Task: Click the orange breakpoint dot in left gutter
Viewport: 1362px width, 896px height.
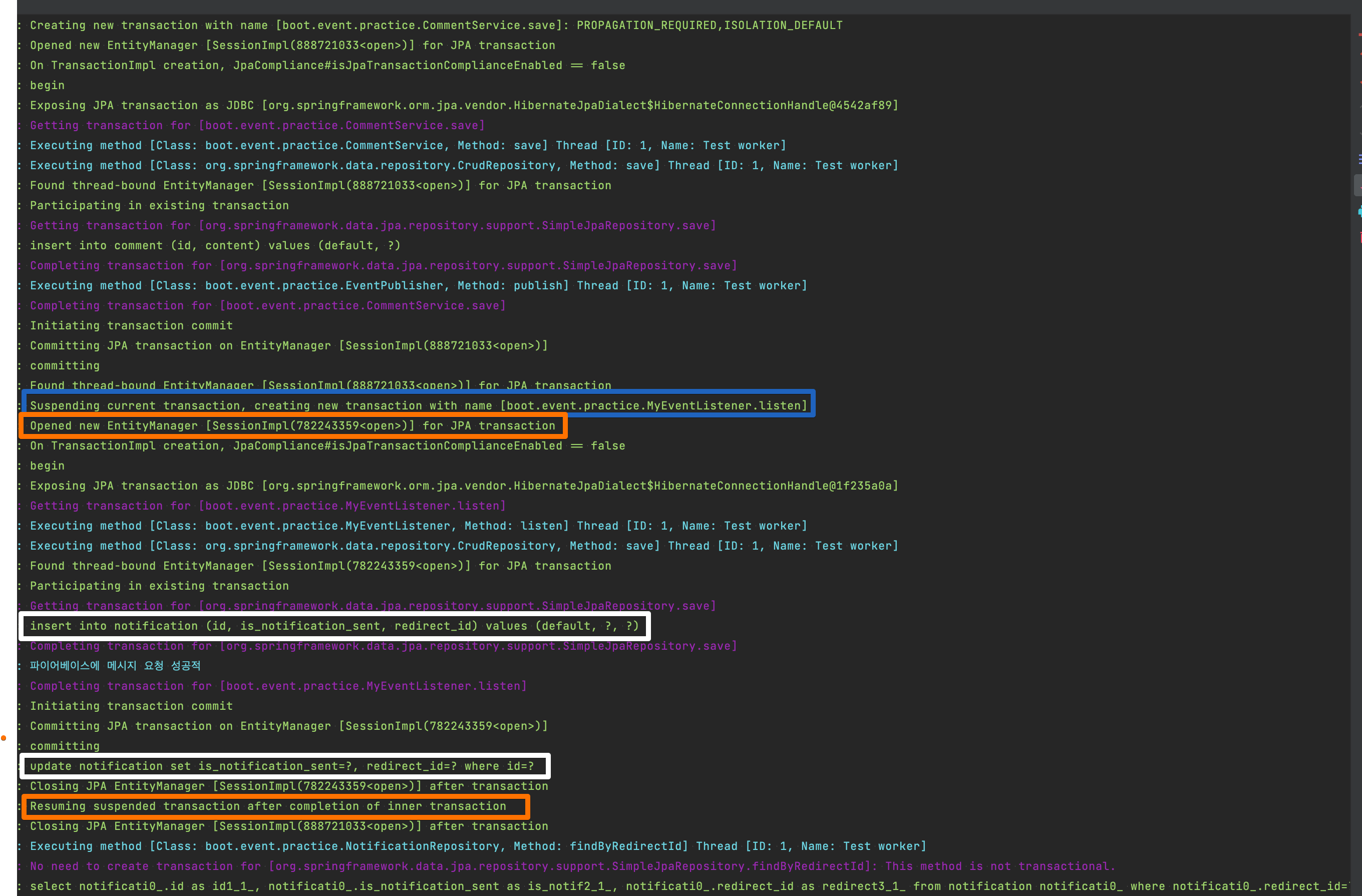Action: pos(4,737)
